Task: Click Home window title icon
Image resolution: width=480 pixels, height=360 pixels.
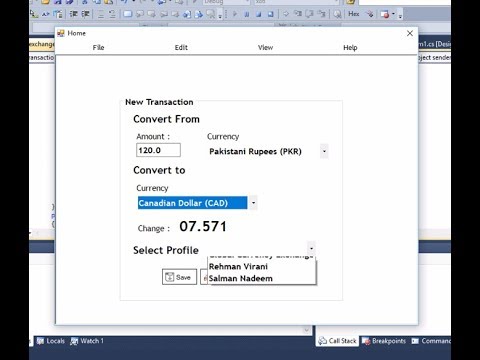Action: point(61,33)
